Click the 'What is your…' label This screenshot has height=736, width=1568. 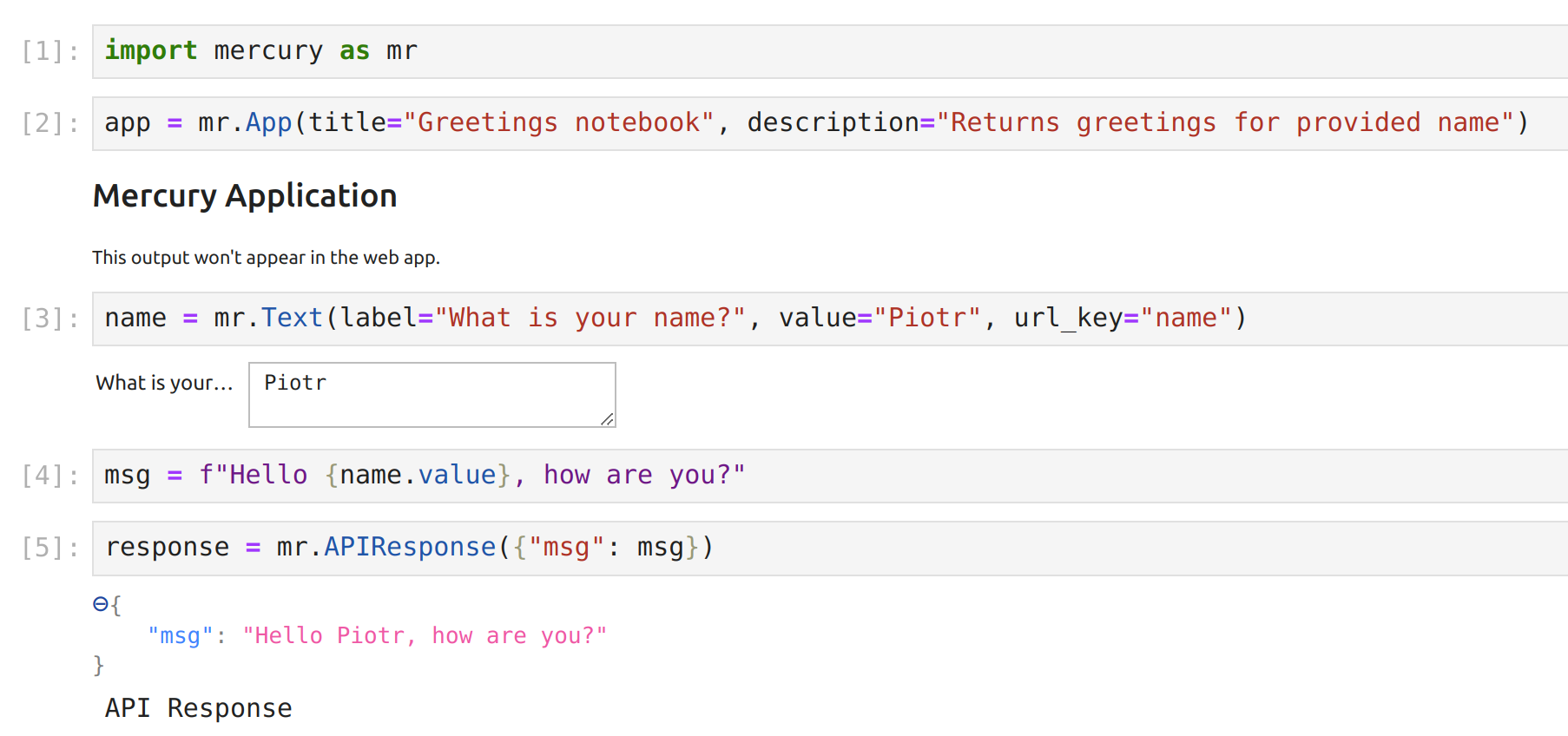coord(164,383)
